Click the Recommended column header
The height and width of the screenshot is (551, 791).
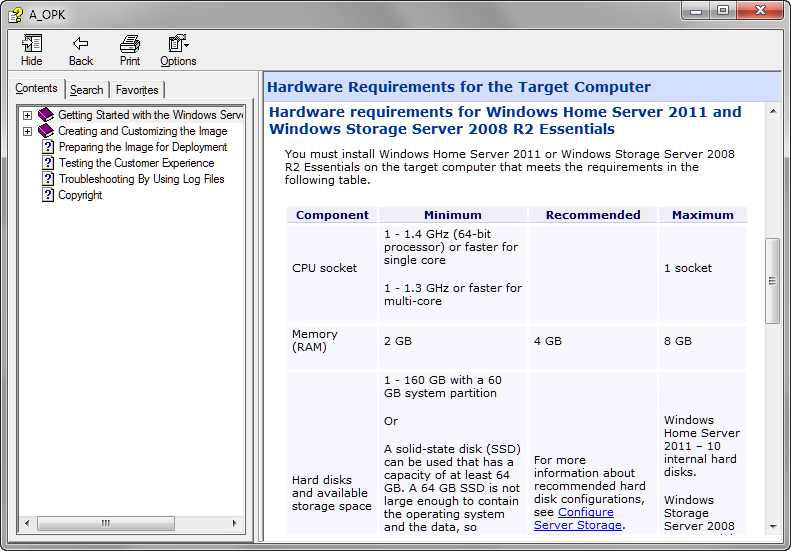[x=593, y=215]
